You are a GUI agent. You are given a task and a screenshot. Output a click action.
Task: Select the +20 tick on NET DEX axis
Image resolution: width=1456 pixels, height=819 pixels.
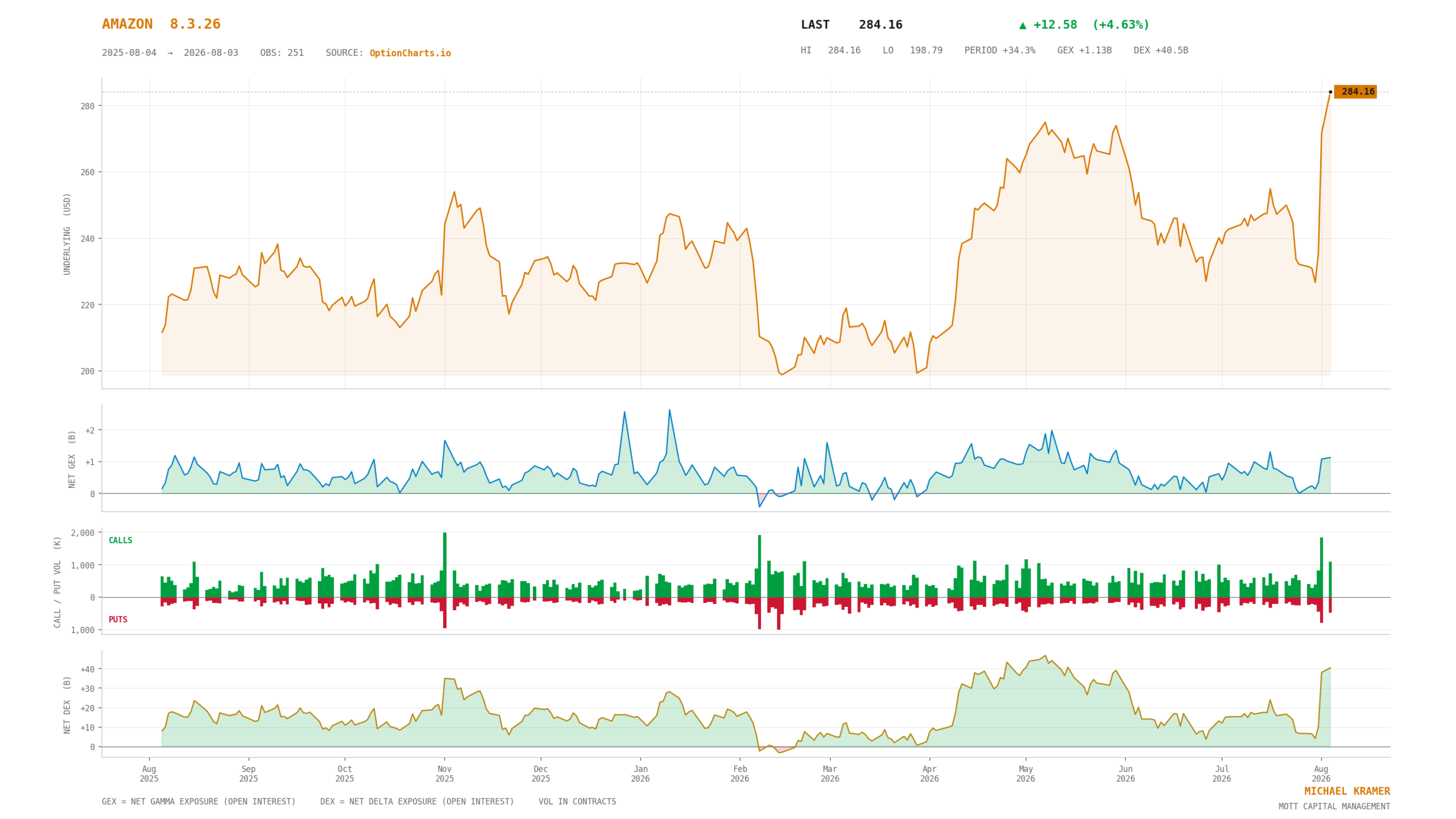coord(88,708)
